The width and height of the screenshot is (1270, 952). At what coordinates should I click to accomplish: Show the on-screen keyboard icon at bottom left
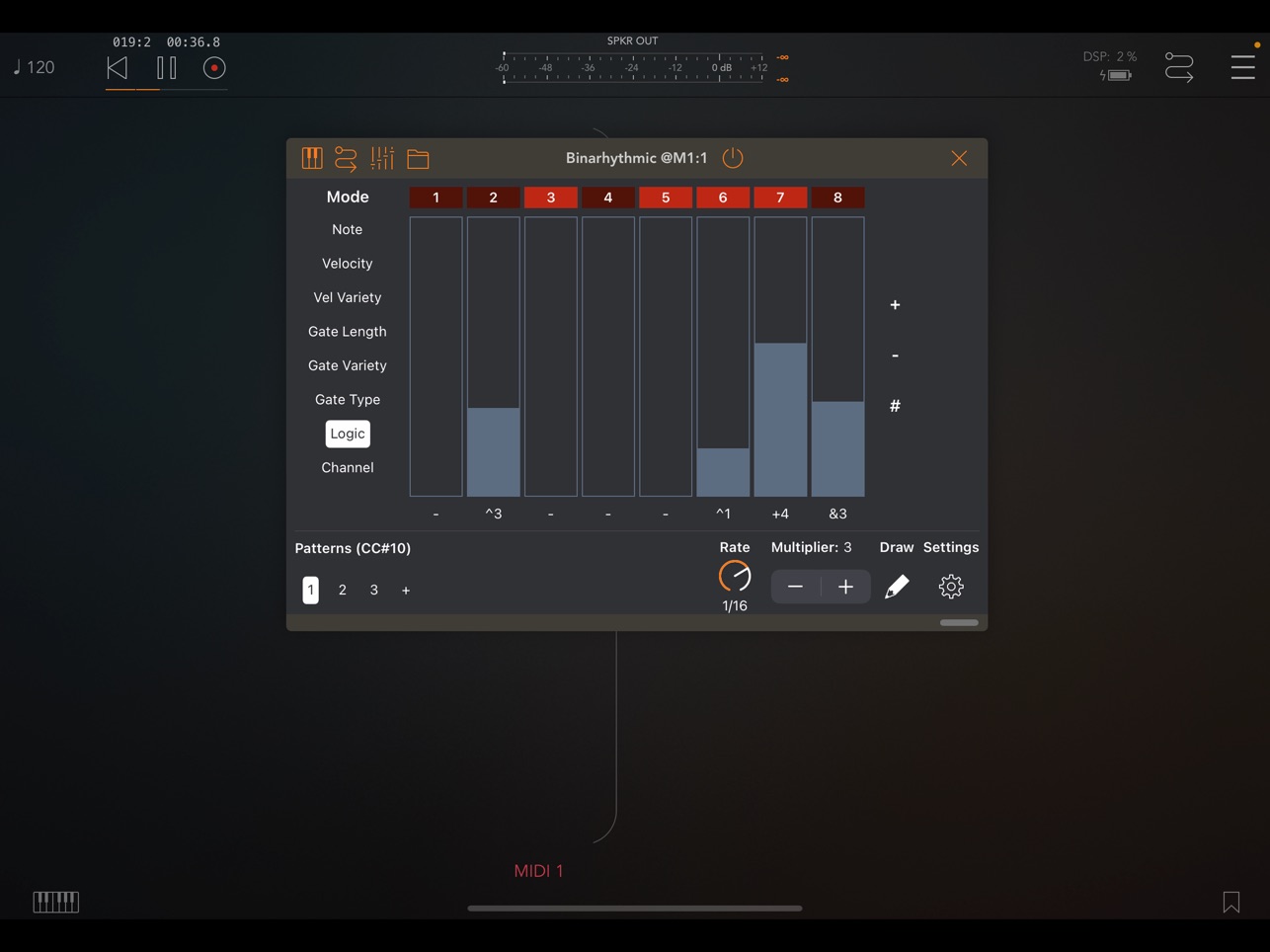[x=56, y=902]
